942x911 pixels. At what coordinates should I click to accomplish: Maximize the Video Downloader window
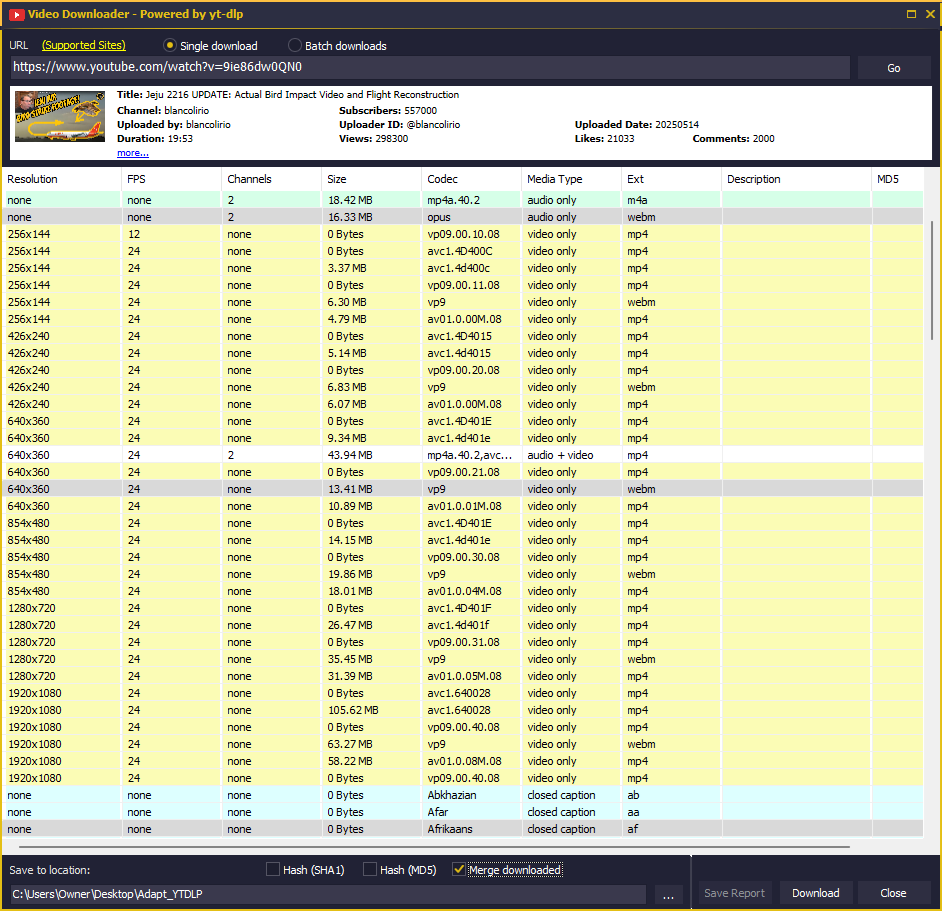pos(911,14)
